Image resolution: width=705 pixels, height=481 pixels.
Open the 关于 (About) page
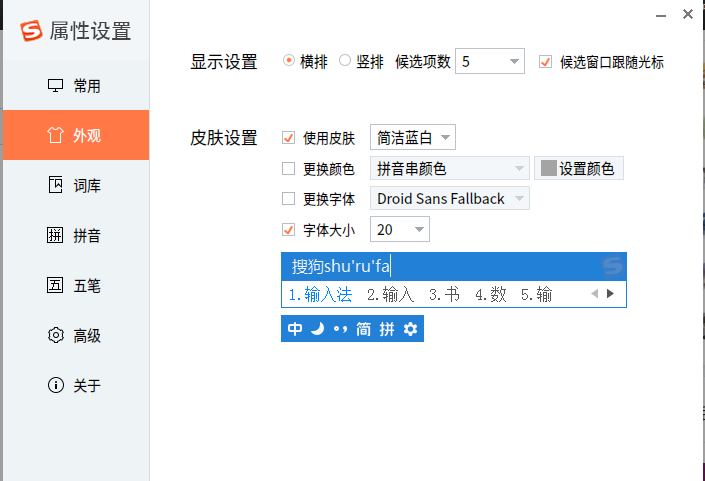[76, 385]
